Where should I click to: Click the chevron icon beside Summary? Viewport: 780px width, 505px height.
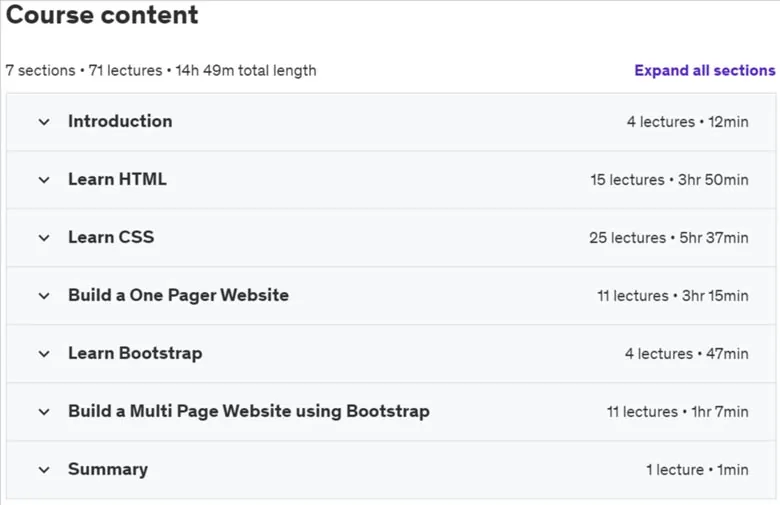pyautogui.click(x=44, y=470)
